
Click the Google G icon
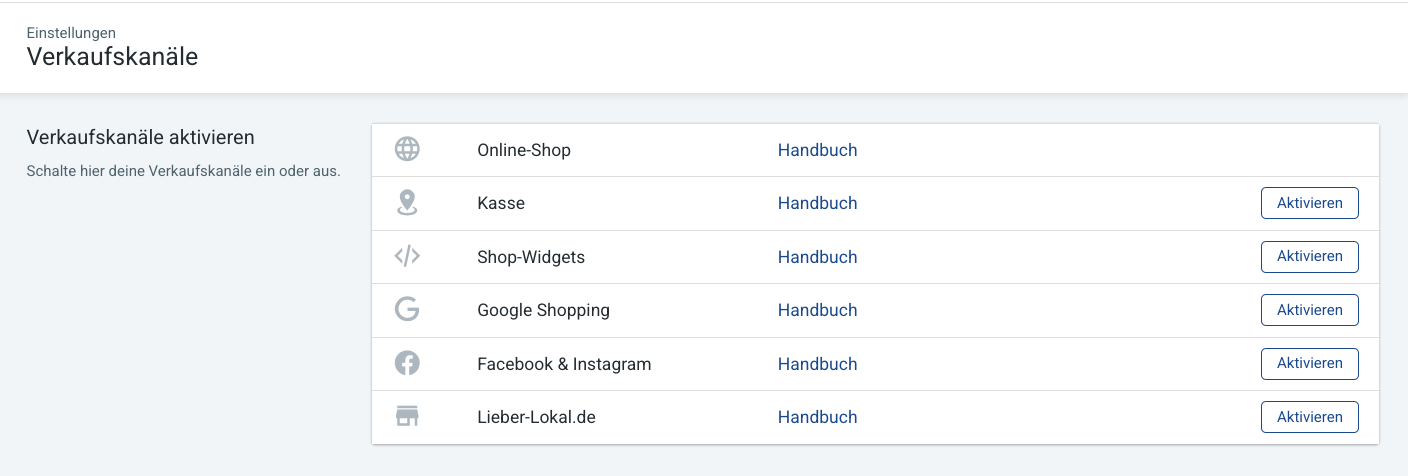(407, 310)
